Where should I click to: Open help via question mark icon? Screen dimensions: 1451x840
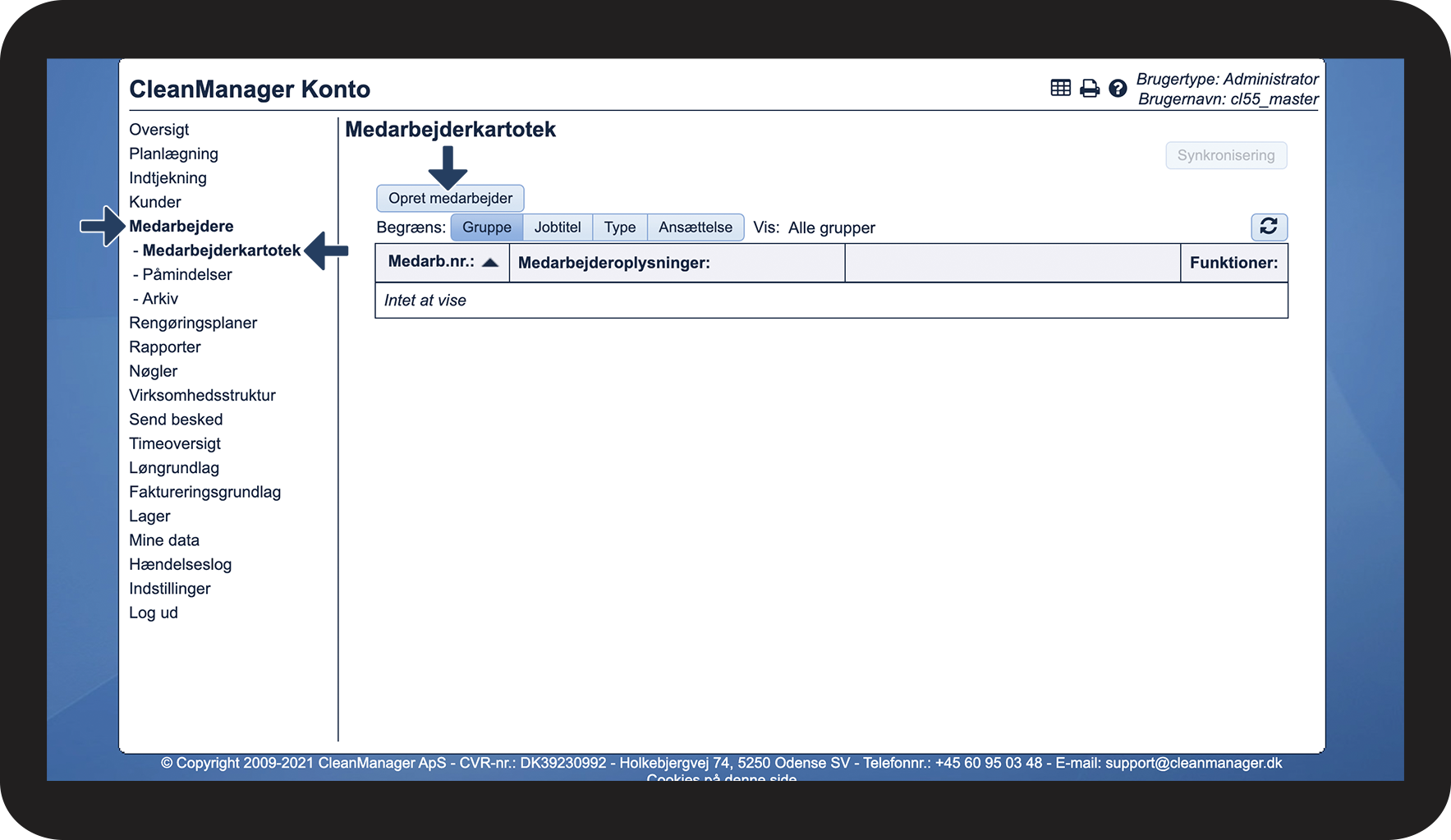[x=1118, y=88]
